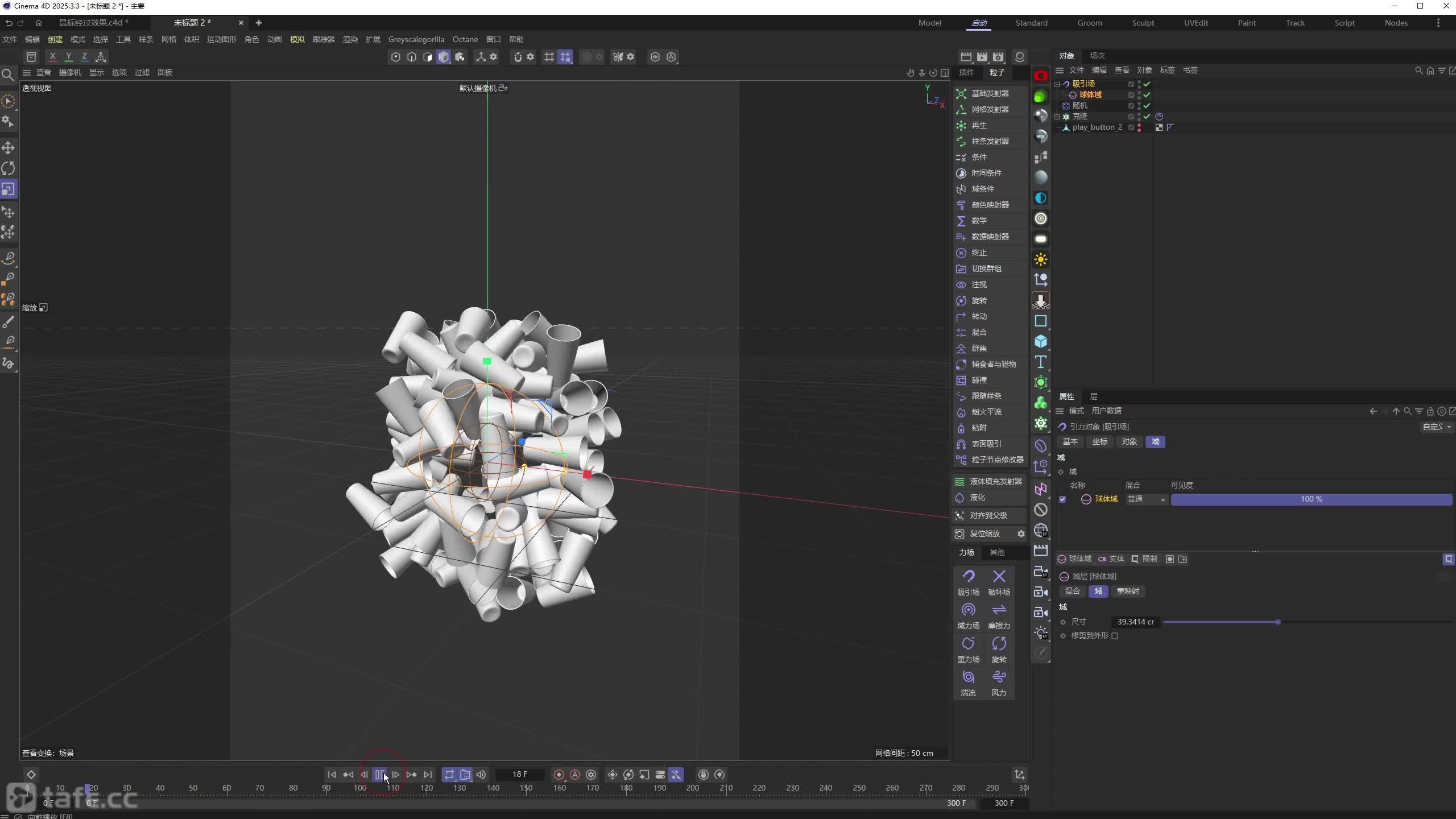Toggle the 修剪到外形 checkbox
The image size is (1456, 819).
[1115, 636]
